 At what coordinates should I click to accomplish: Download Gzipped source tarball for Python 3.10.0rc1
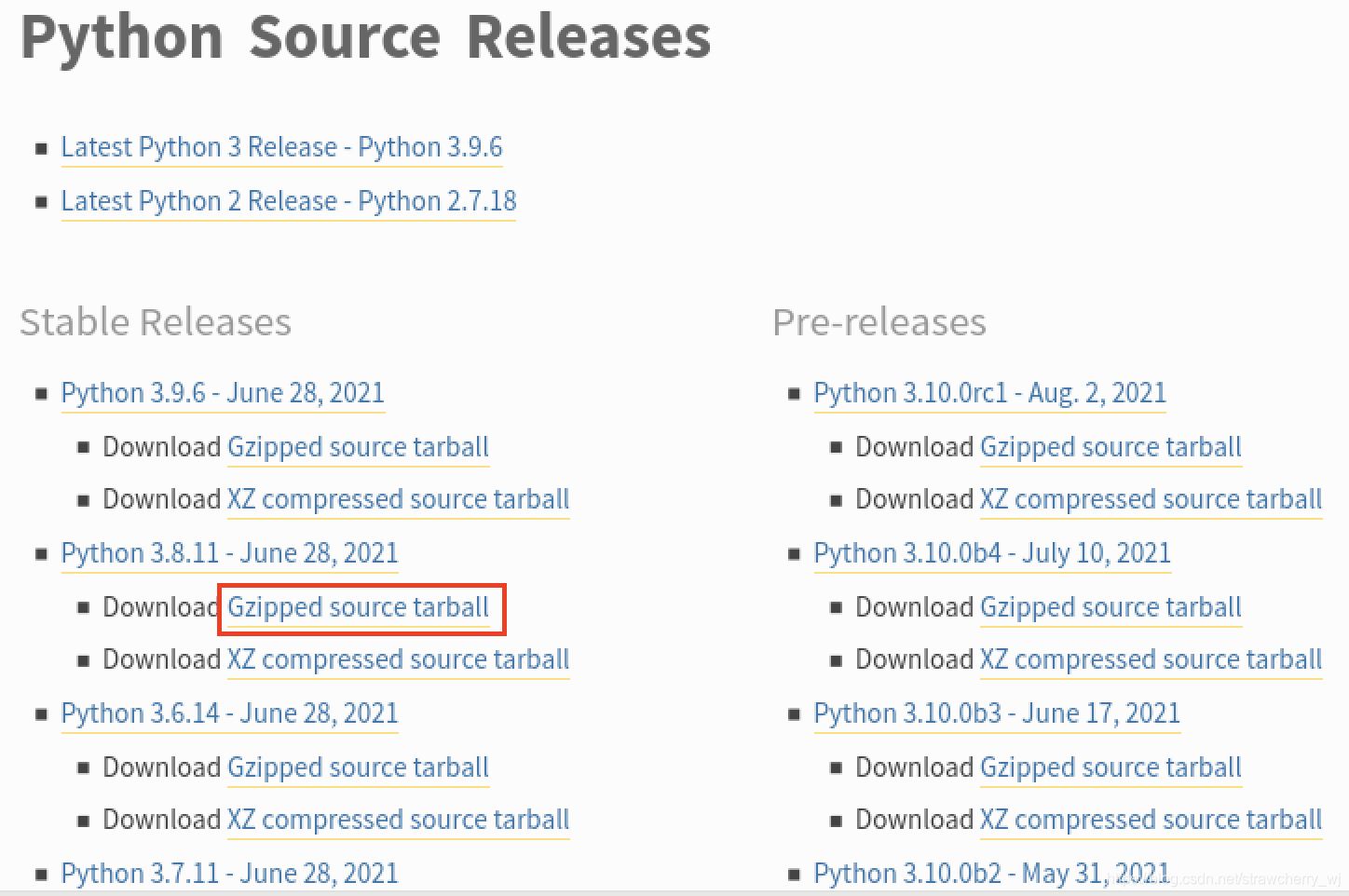(1111, 447)
